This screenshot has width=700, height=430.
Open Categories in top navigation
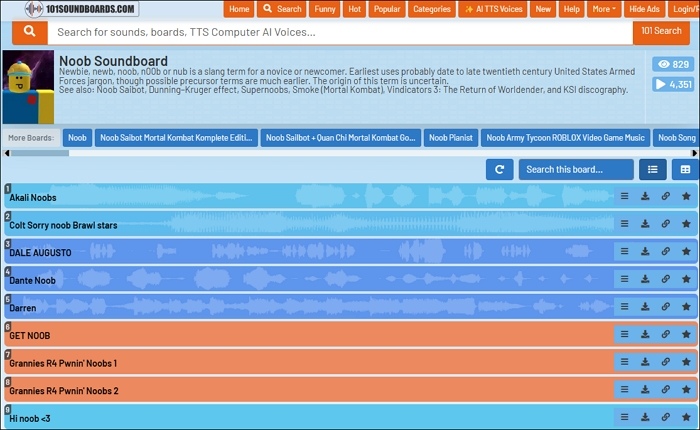pyautogui.click(x=432, y=9)
